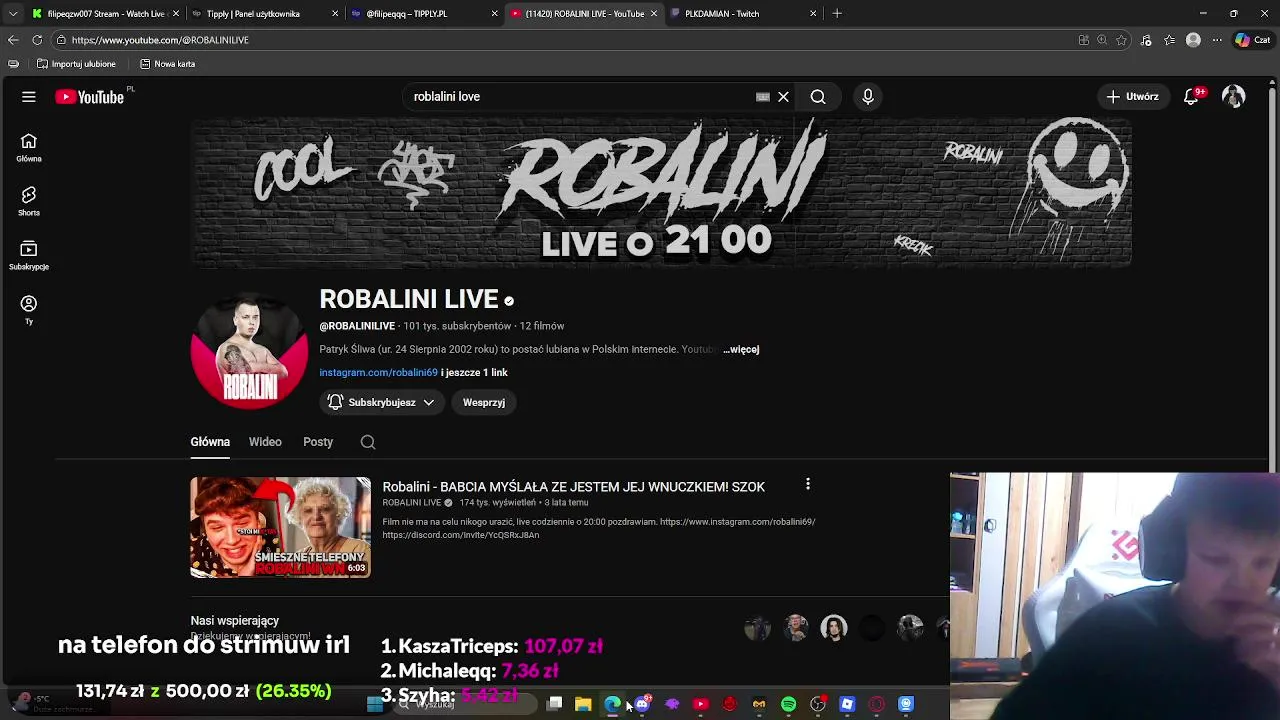The image size is (1280, 720).
Task: Click the browser address bar URL
Action: pyautogui.click(x=160, y=40)
